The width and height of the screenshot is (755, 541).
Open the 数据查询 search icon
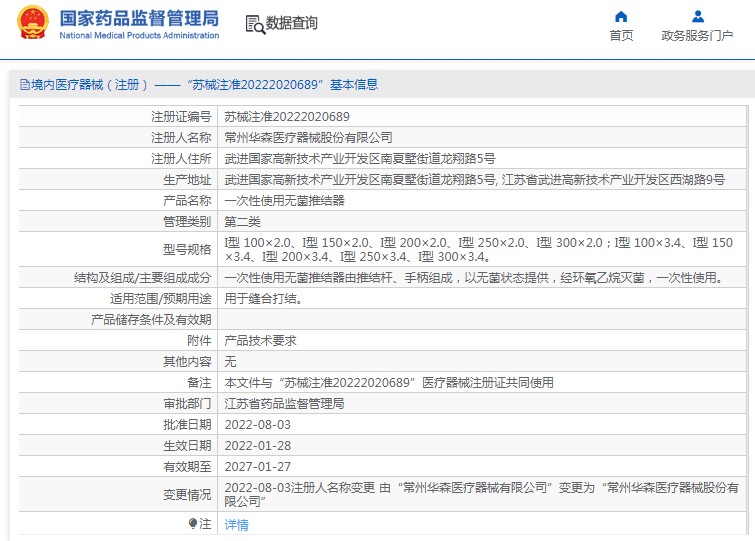click(x=255, y=25)
